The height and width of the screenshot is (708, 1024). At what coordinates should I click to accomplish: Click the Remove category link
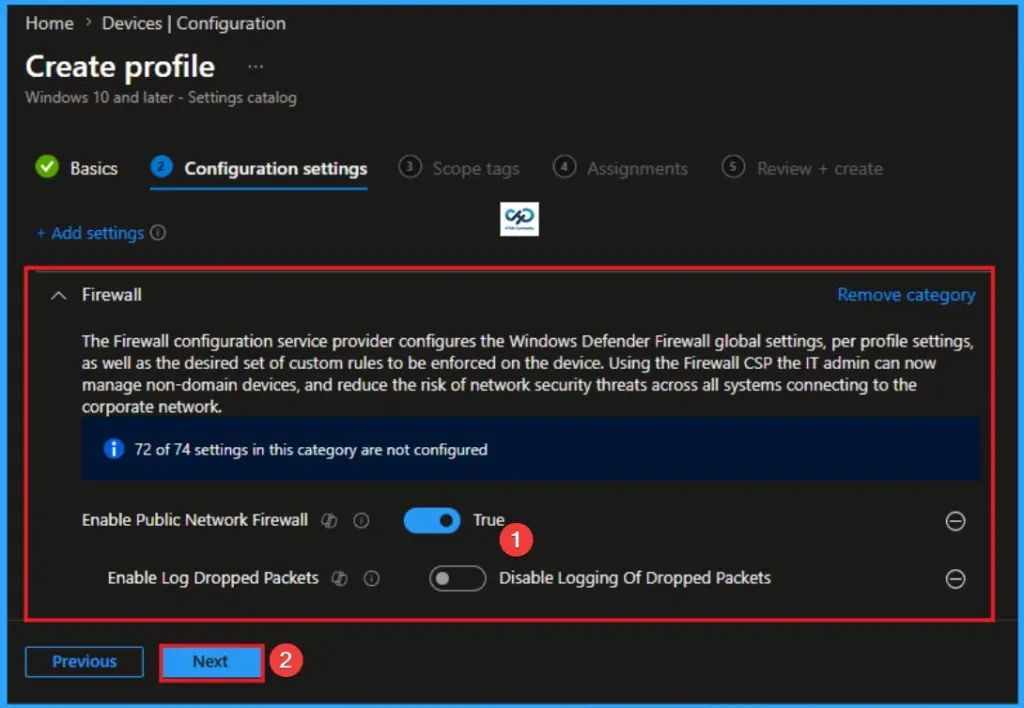coord(906,294)
